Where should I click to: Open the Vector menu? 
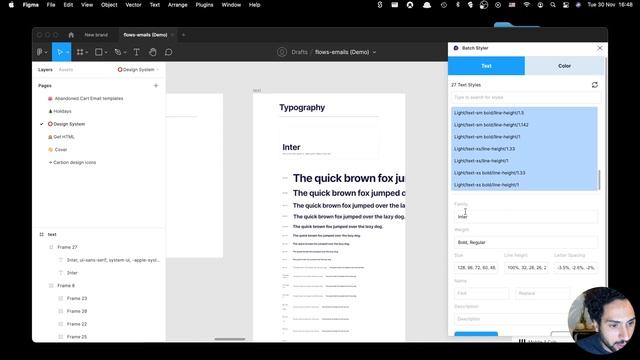pos(133,5)
